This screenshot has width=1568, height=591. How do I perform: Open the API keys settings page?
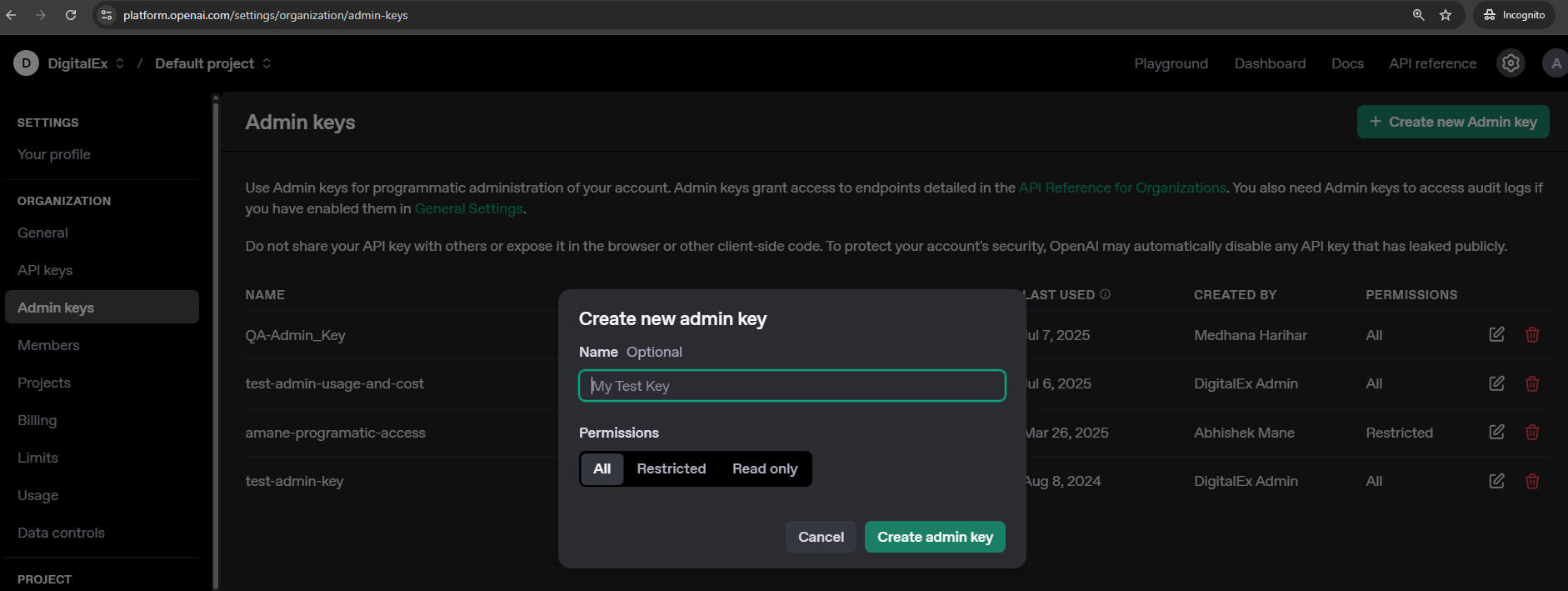(x=45, y=270)
